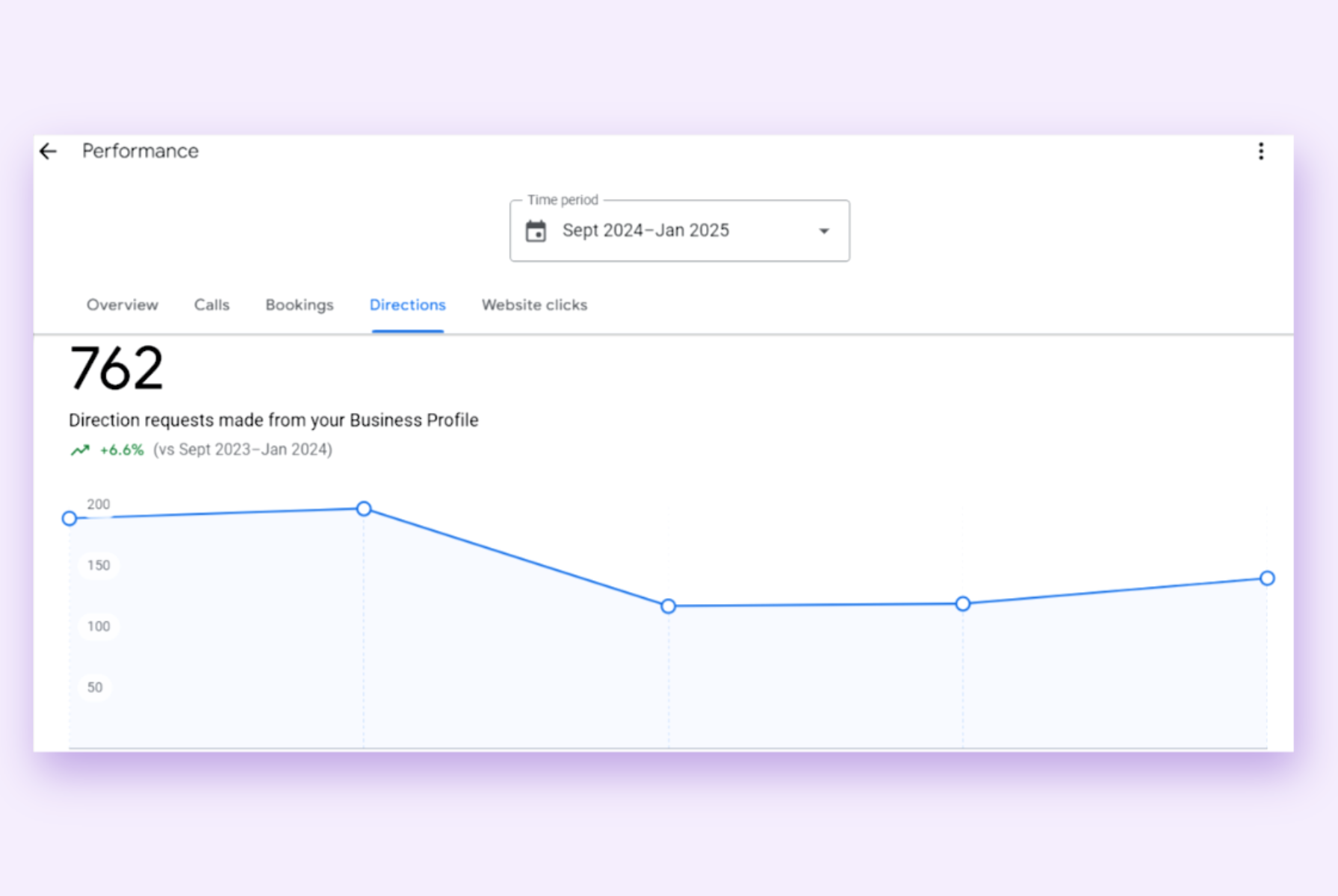Click the calendar icon in Time period

coord(536,231)
